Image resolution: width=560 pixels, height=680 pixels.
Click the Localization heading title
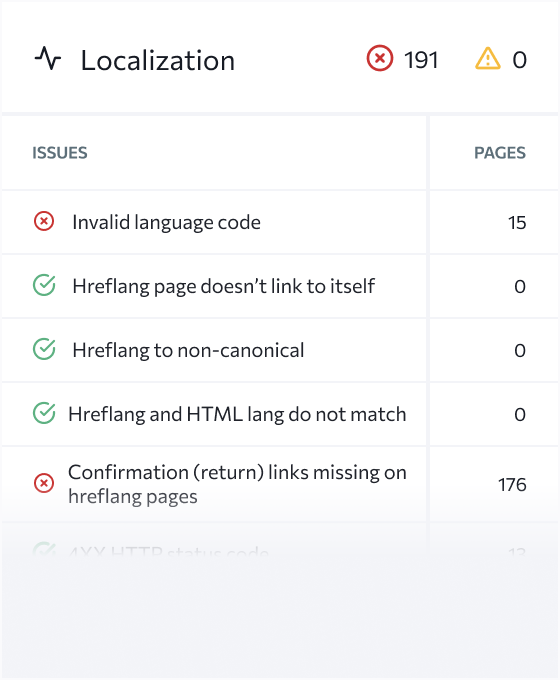pos(158,60)
